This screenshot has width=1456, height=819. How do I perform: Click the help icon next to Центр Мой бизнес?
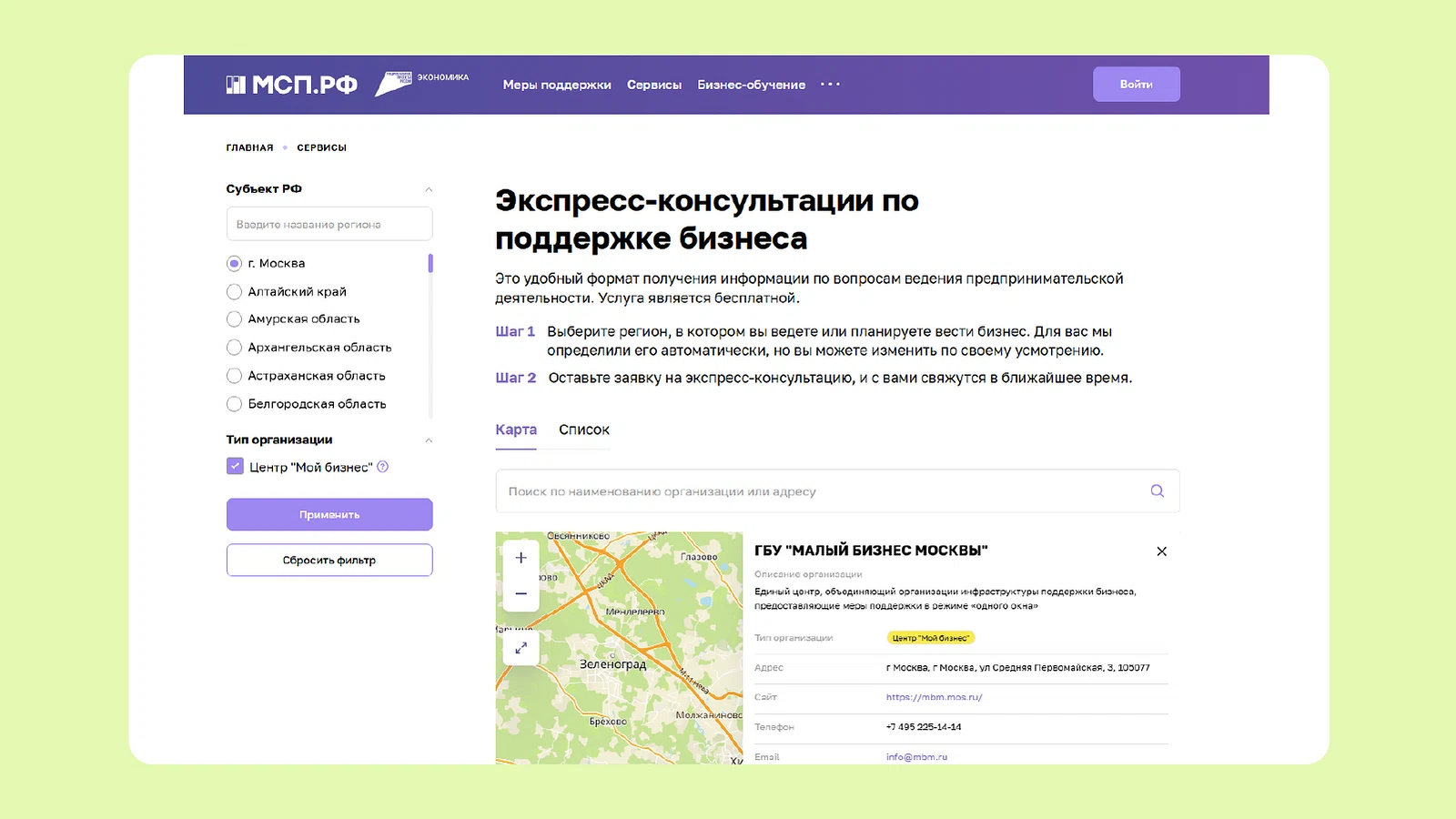(383, 467)
